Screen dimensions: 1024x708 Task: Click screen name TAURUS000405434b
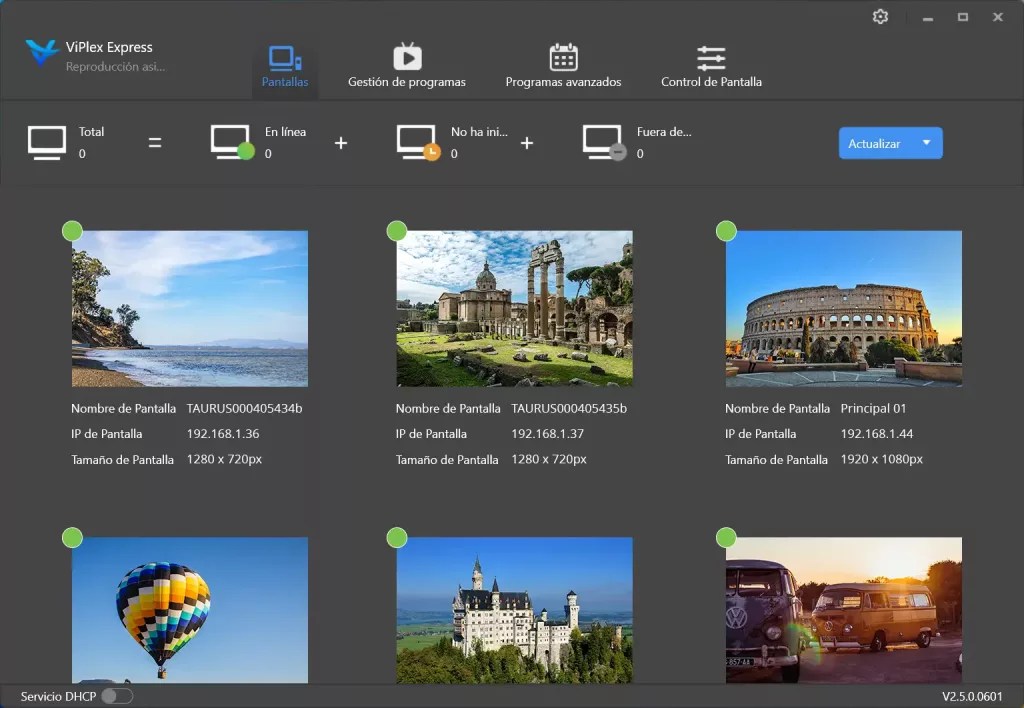point(244,408)
